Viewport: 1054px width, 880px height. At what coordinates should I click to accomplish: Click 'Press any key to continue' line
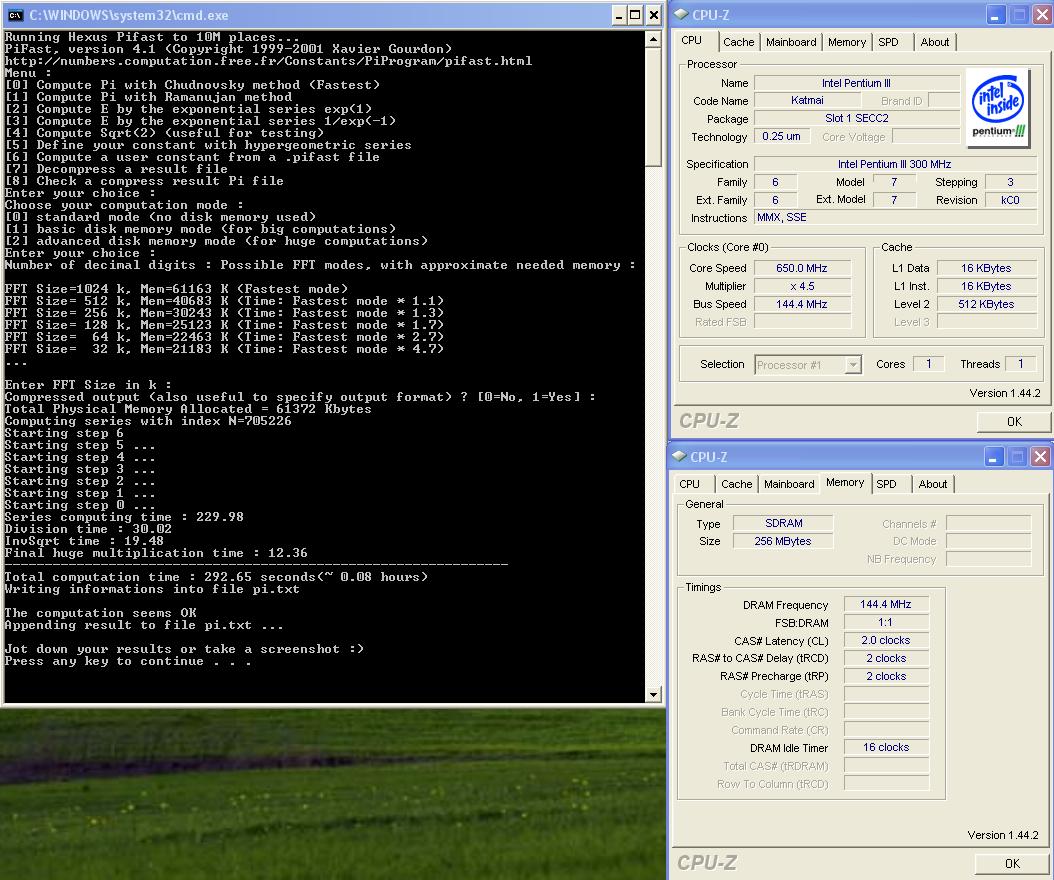[128, 661]
